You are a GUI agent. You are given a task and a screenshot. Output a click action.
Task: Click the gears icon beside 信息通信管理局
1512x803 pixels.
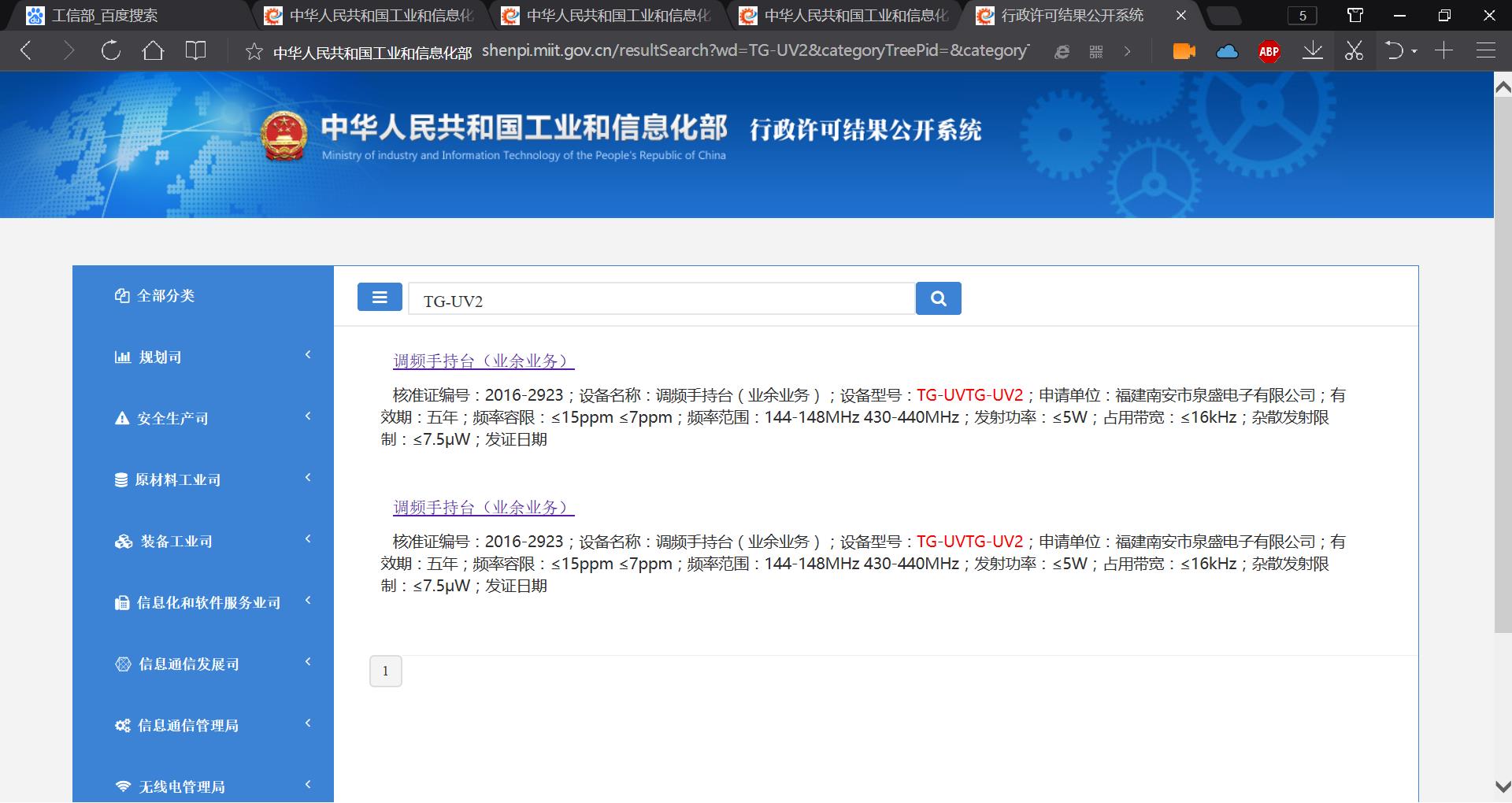[123, 726]
